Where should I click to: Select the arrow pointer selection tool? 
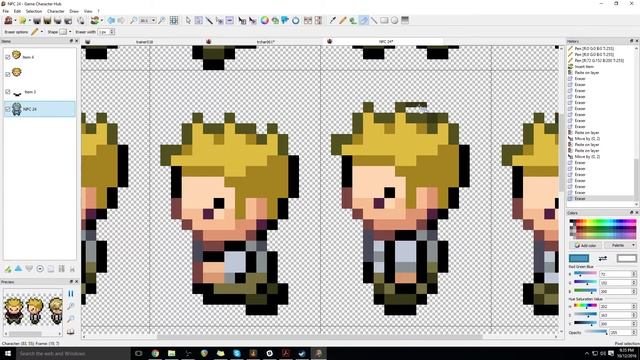coord(188,20)
